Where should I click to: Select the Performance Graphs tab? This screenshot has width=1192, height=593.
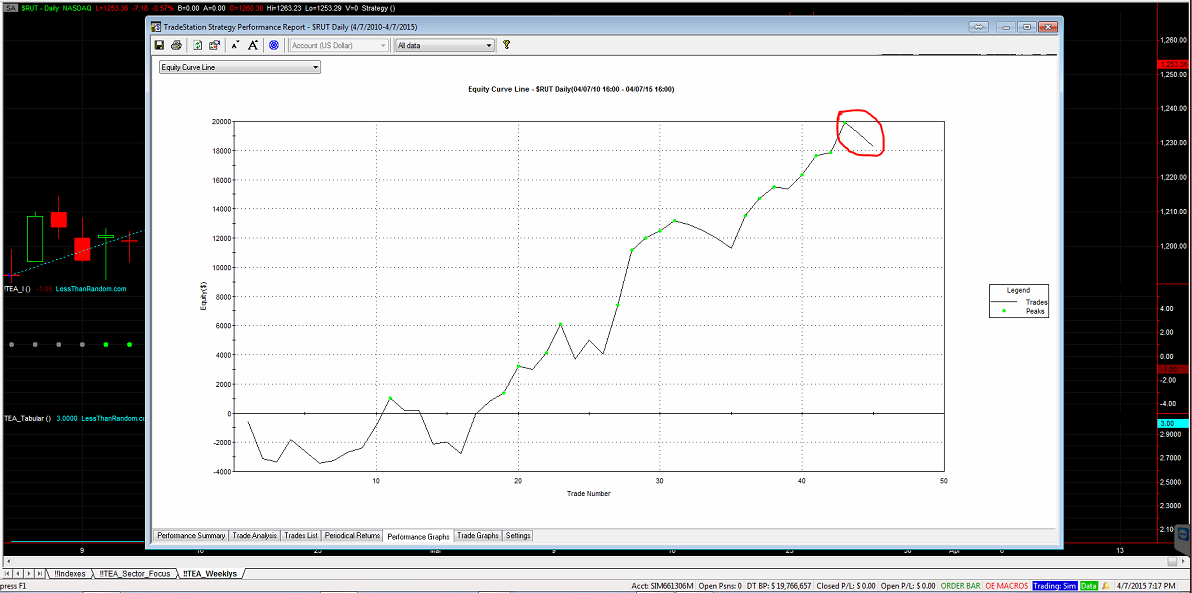coord(419,536)
